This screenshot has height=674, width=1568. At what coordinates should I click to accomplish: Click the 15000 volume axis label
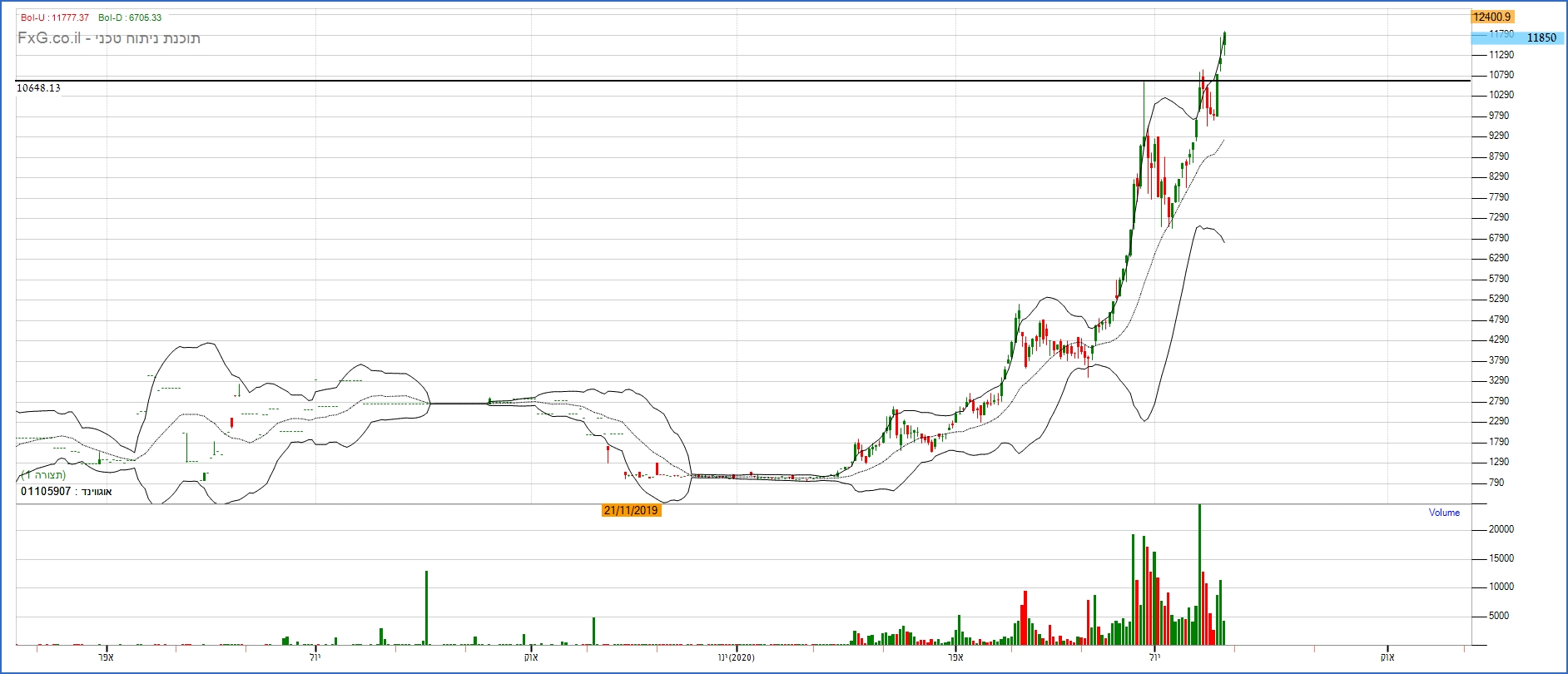(1501, 558)
